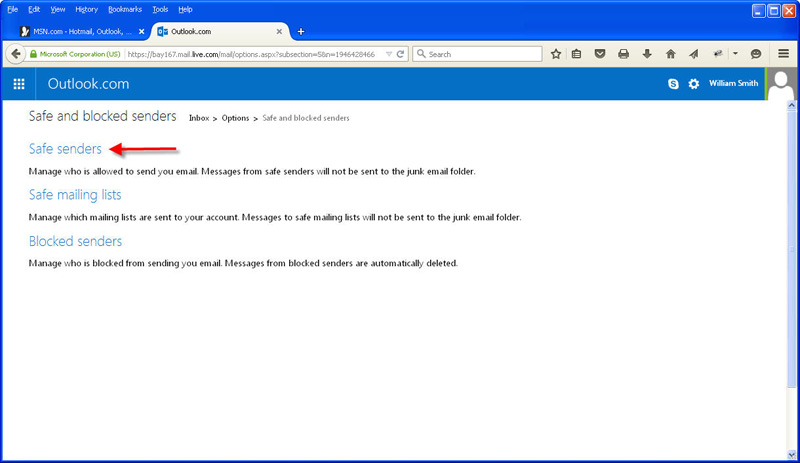Screen dimensions: 800x463
Task: Click 'Safe and blocked senders' breadcrumb text
Action: pos(306,118)
